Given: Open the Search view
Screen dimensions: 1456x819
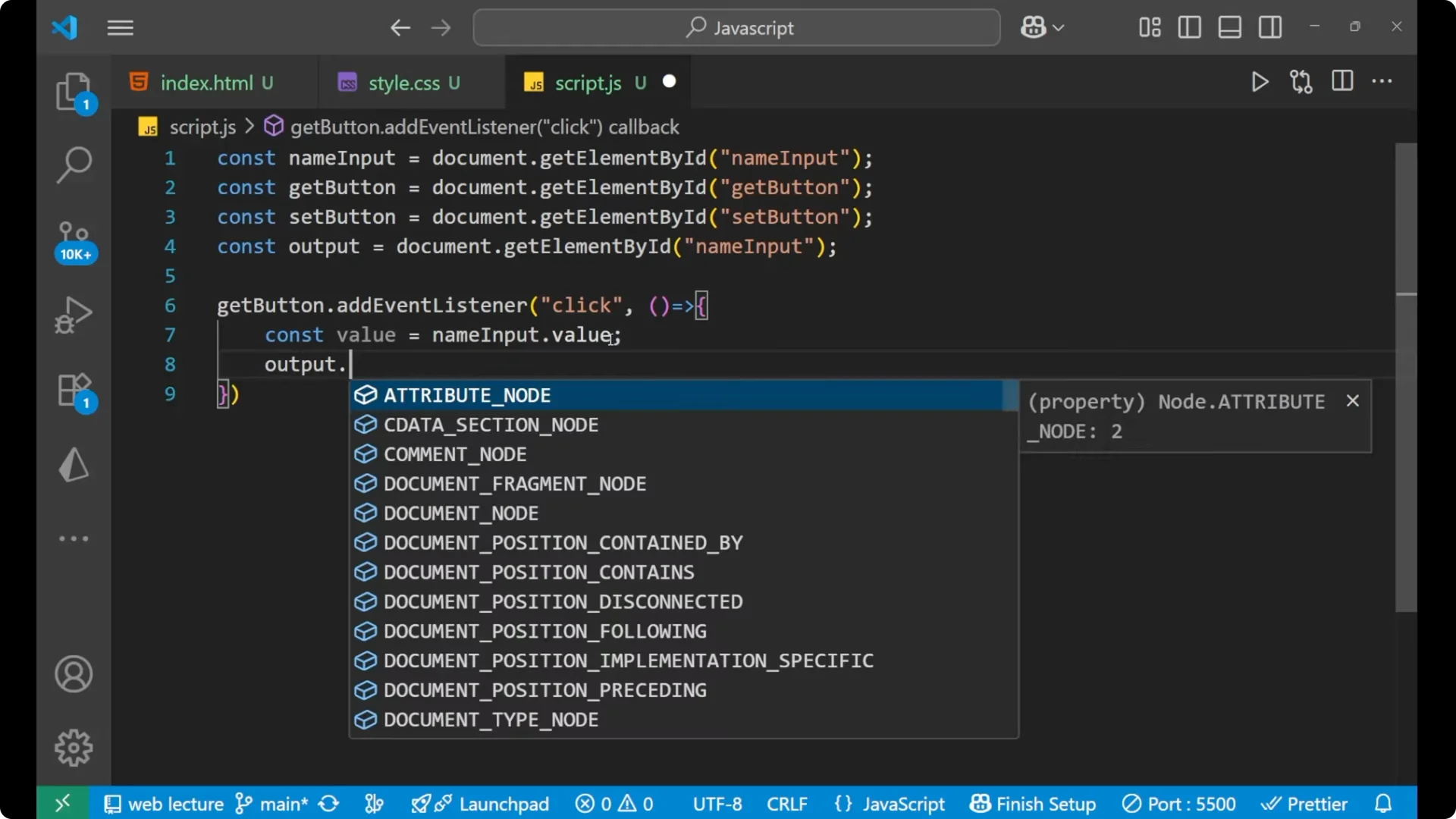Looking at the screenshot, I should [x=74, y=165].
